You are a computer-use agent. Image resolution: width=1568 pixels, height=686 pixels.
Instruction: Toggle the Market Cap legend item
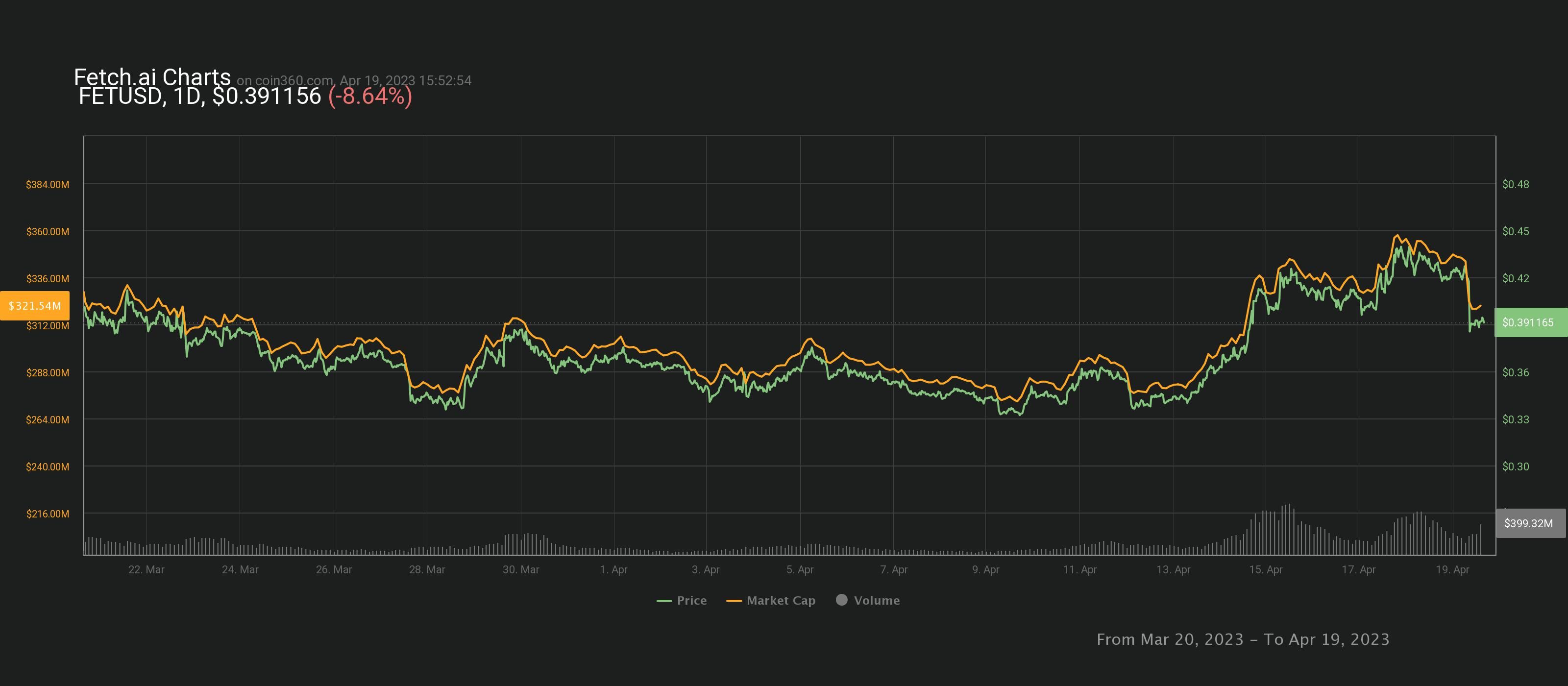781,600
